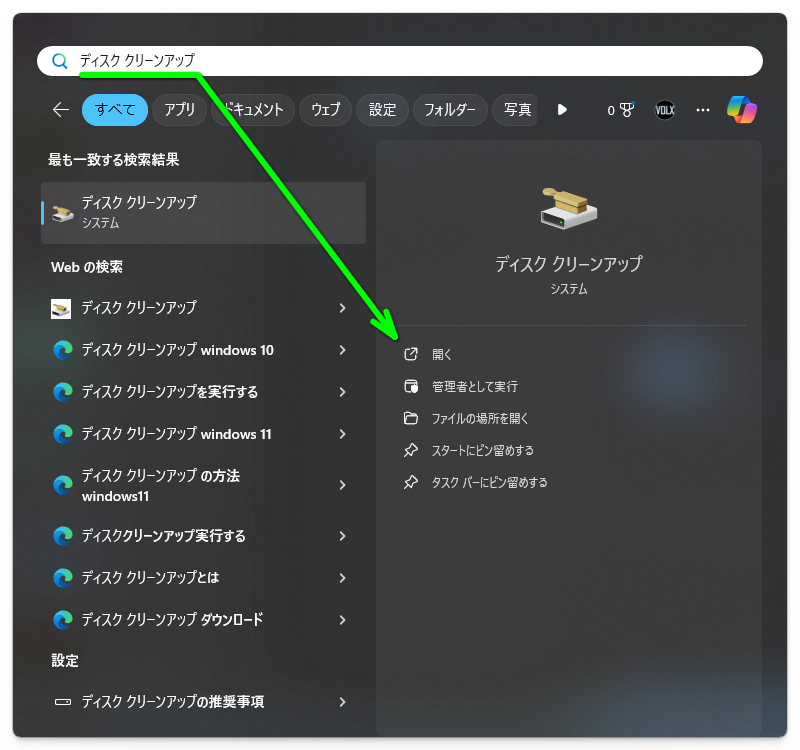The height and width of the screenshot is (750, 800).
Task: Choose ファイルの場所を開く in preview pane
Action: (x=480, y=419)
